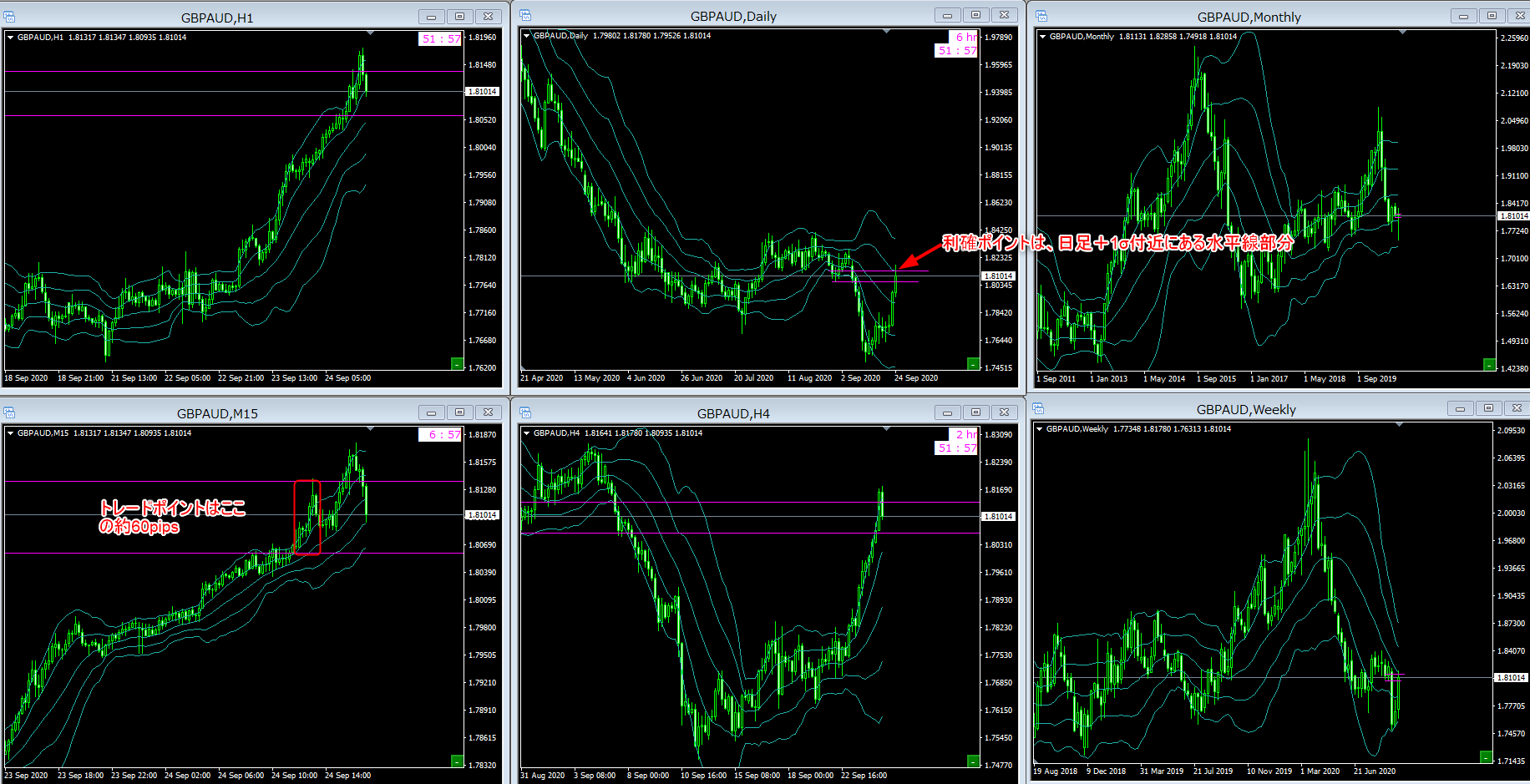Expand the triangle beside the GBPAUD,H4 chart label
The image size is (1530, 784).
click(x=526, y=433)
